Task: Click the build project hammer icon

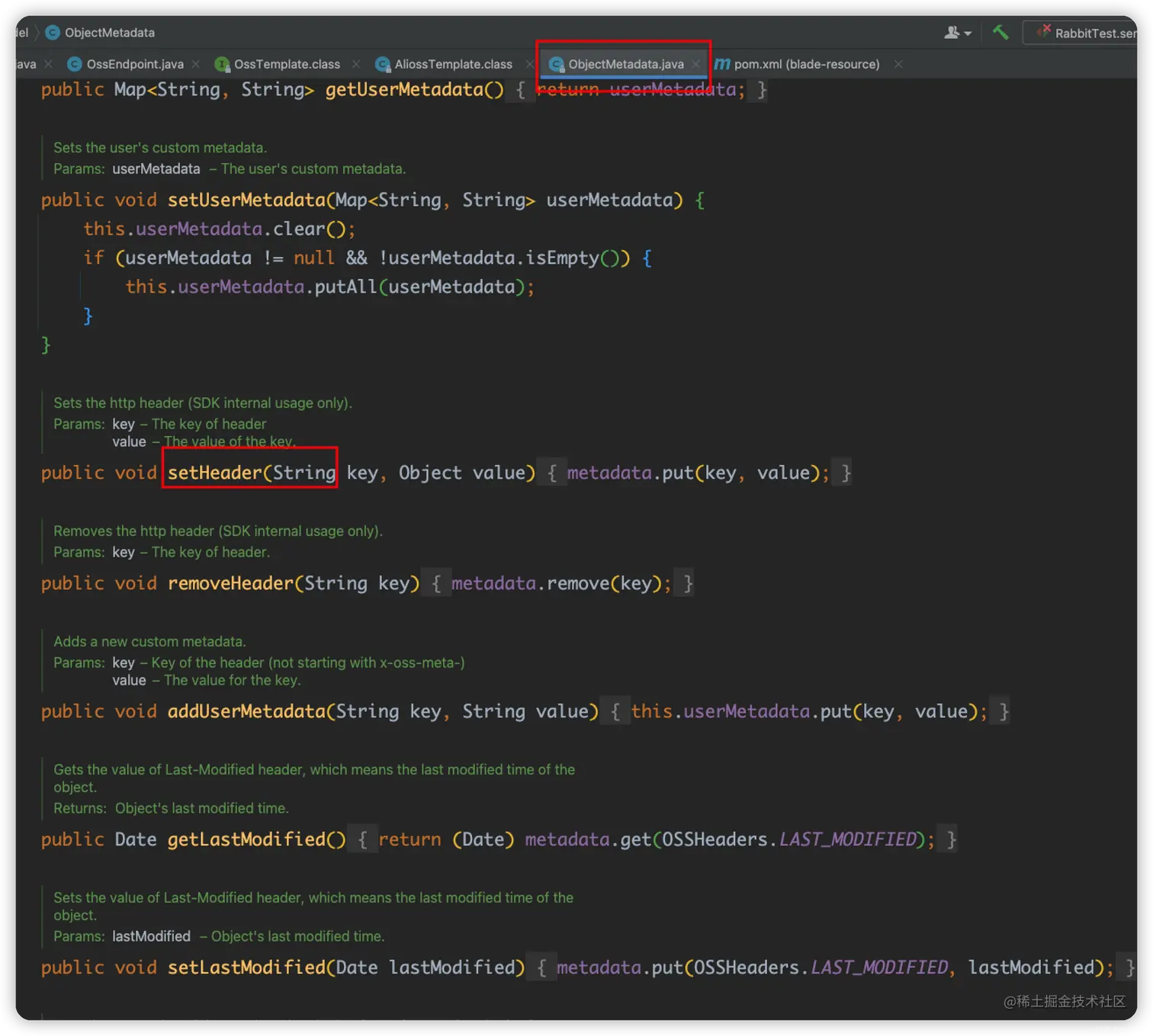Action: point(1000,32)
